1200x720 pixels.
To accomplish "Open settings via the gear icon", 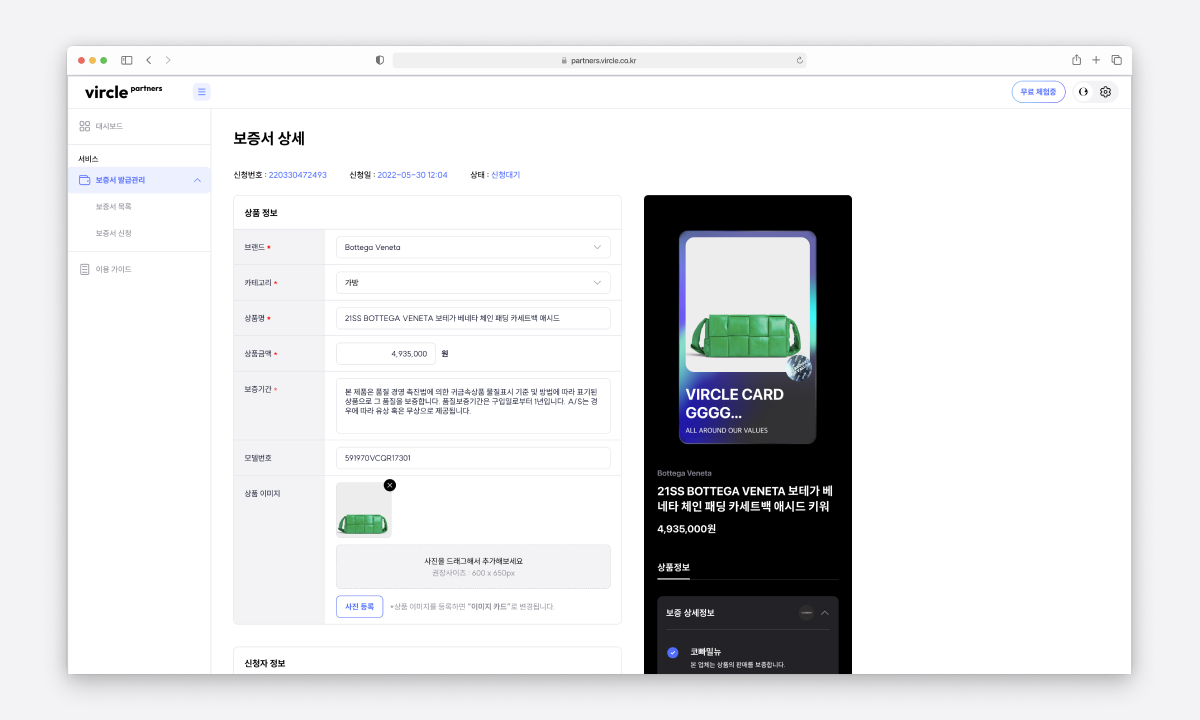I will (x=1105, y=91).
